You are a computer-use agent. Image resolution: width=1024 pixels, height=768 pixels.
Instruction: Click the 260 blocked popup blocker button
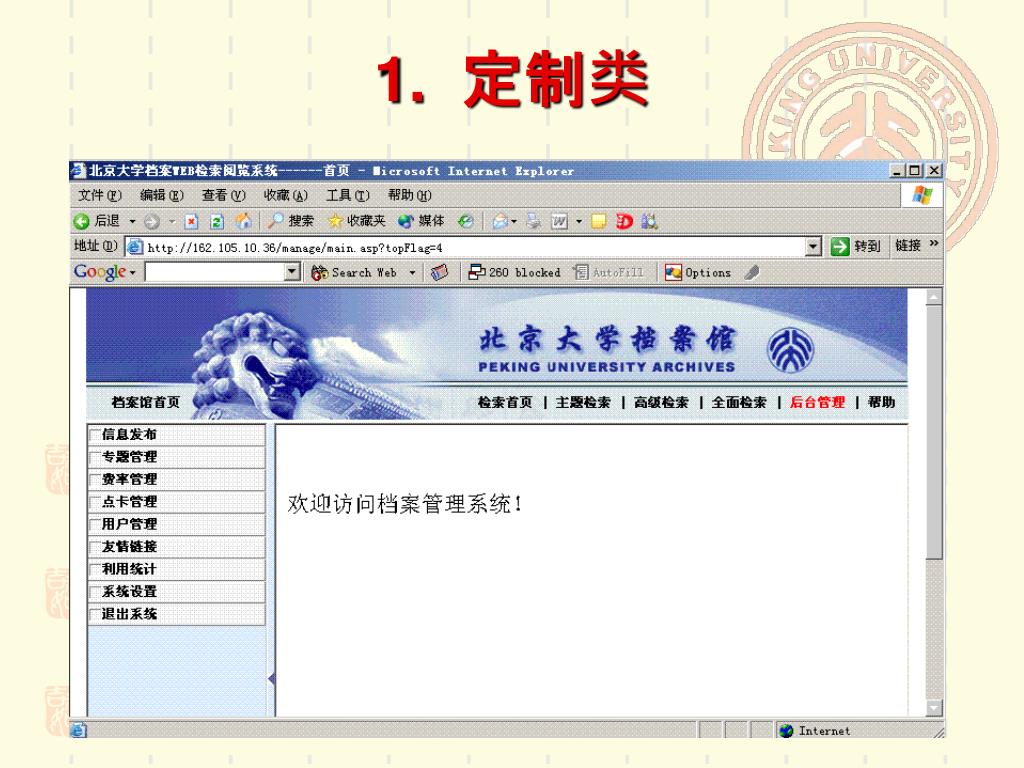[x=515, y=272]
